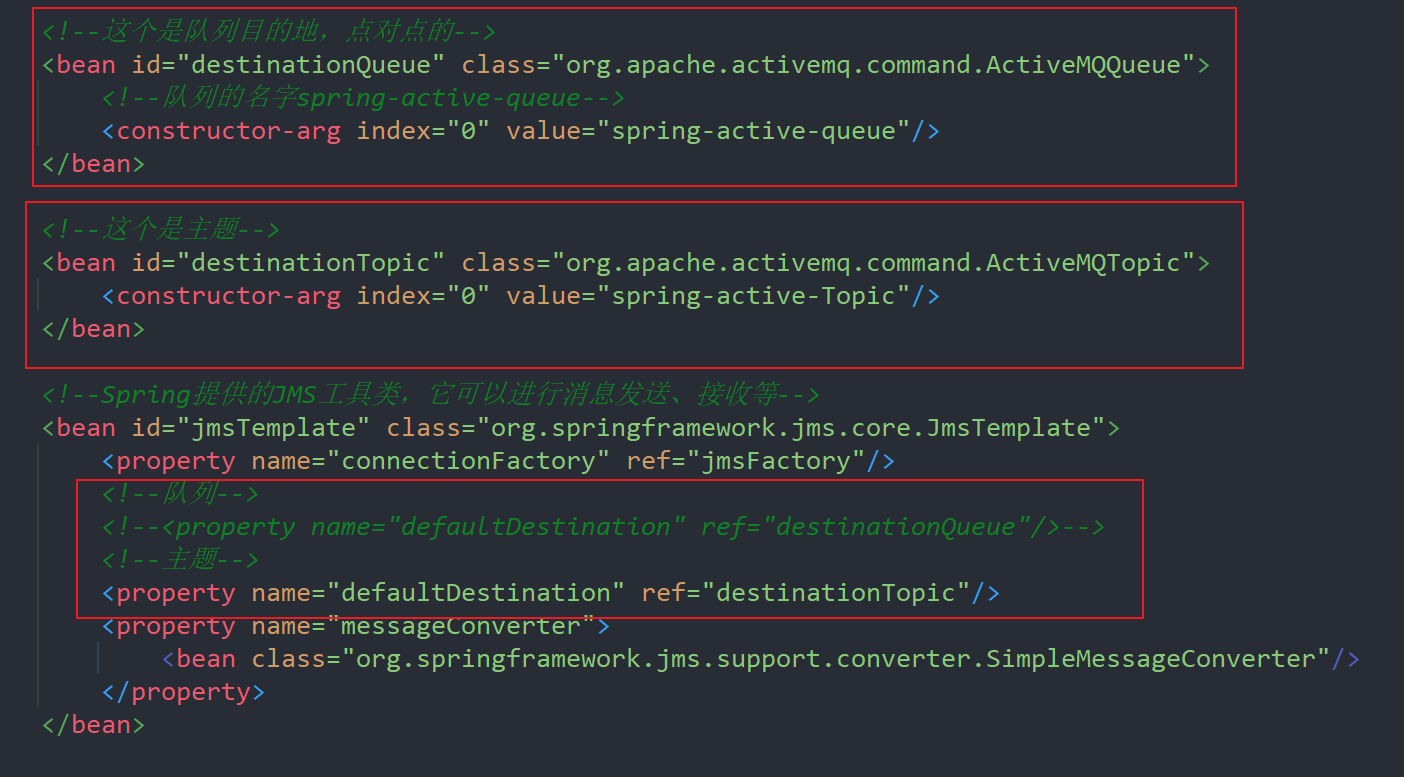Click the short comment 主题 inside jmsTemplate
Viewport: 1404px width, 777px height.
180,560
